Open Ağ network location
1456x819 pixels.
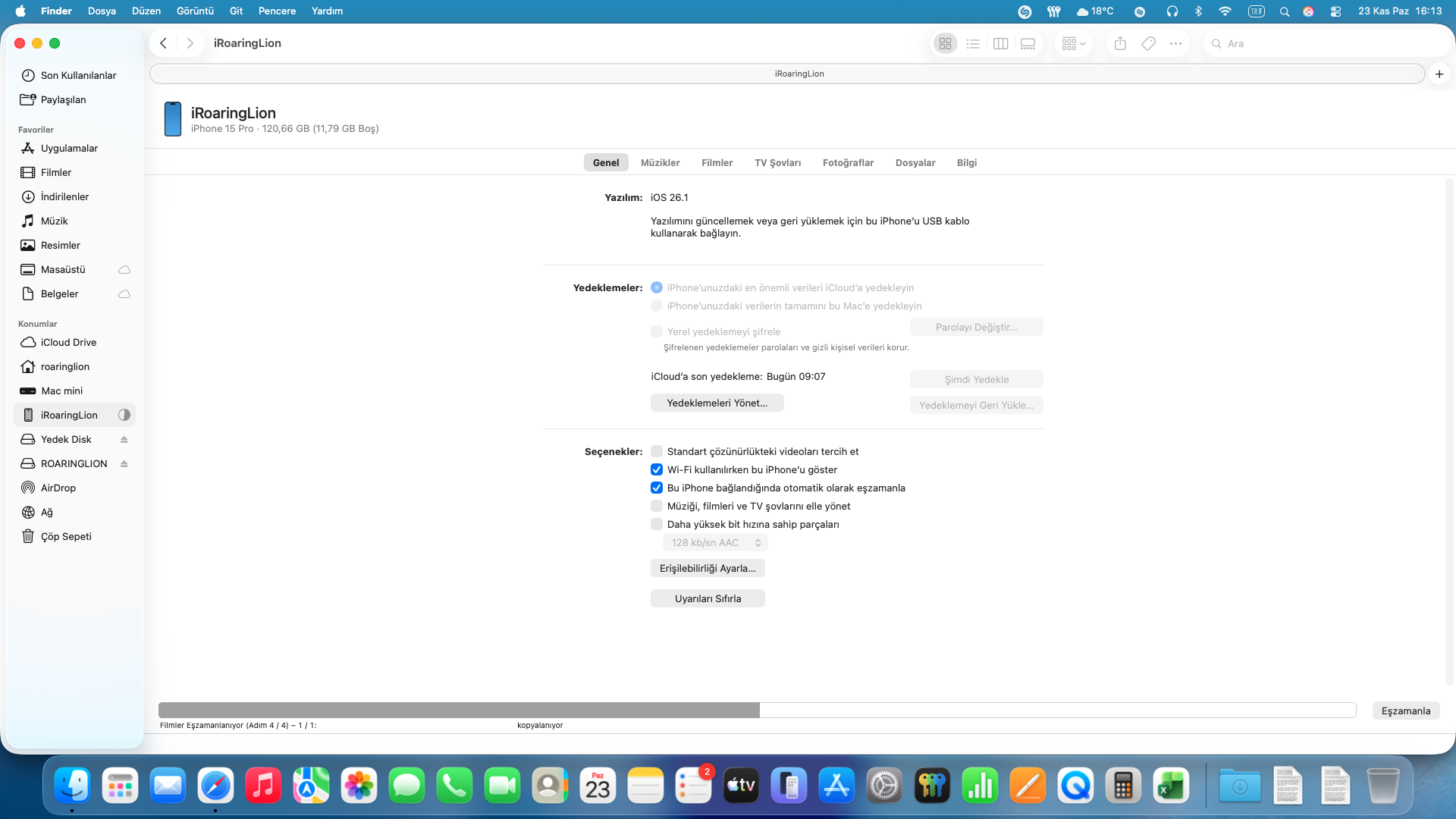(x=74, y=512)
